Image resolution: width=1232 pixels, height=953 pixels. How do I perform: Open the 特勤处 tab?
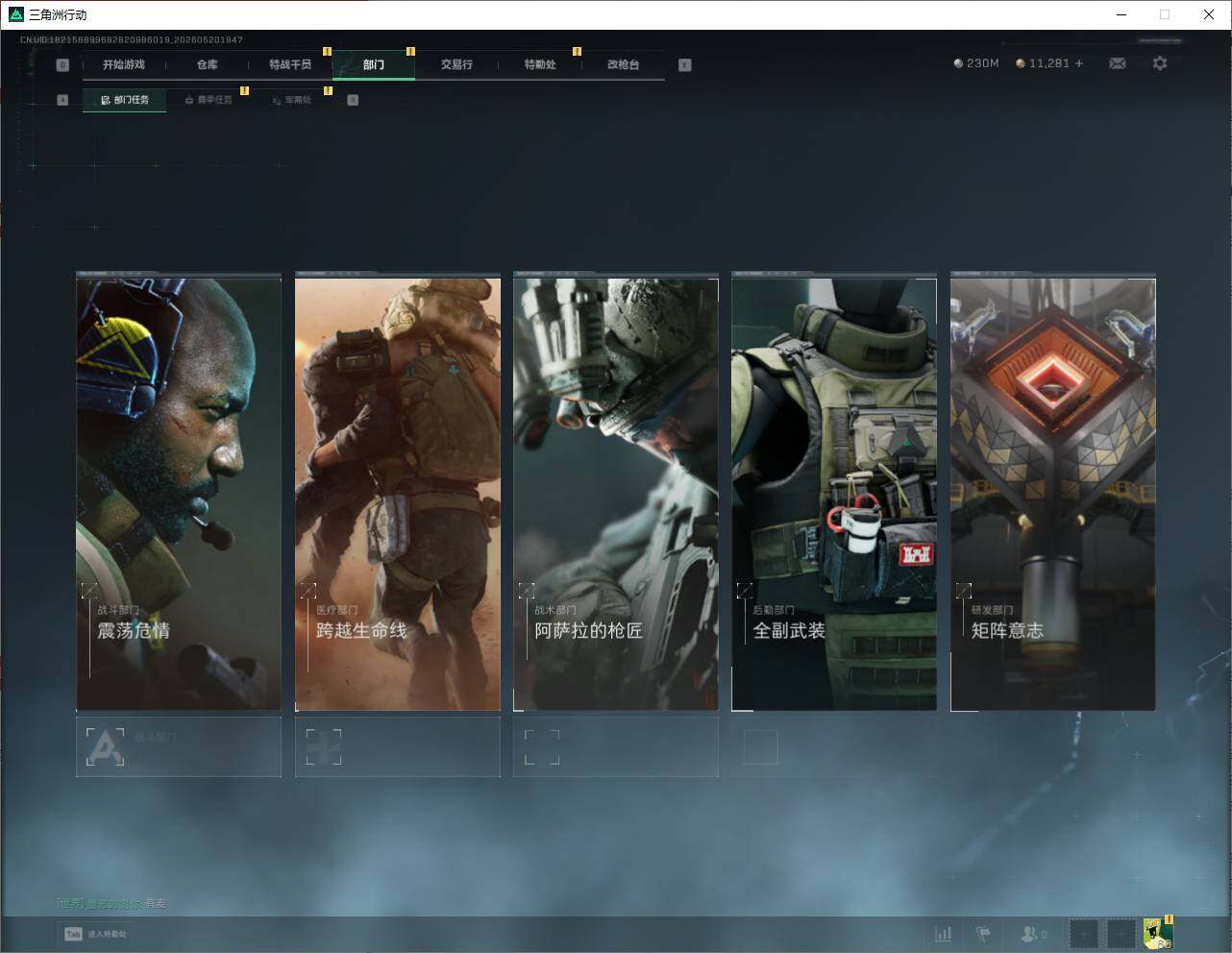click(540, 64)
